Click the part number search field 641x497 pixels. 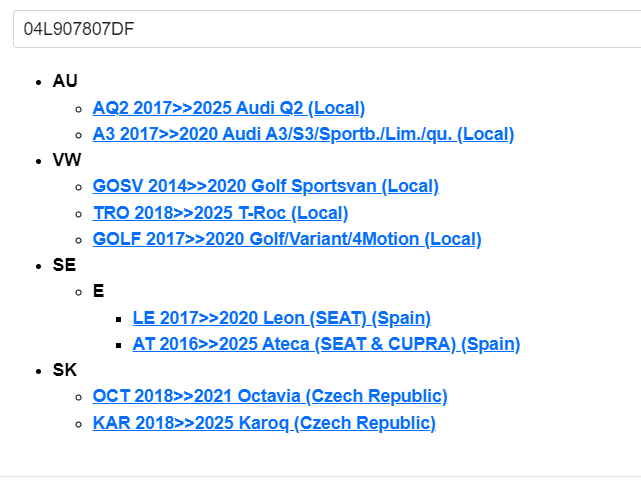click(320, 29)
